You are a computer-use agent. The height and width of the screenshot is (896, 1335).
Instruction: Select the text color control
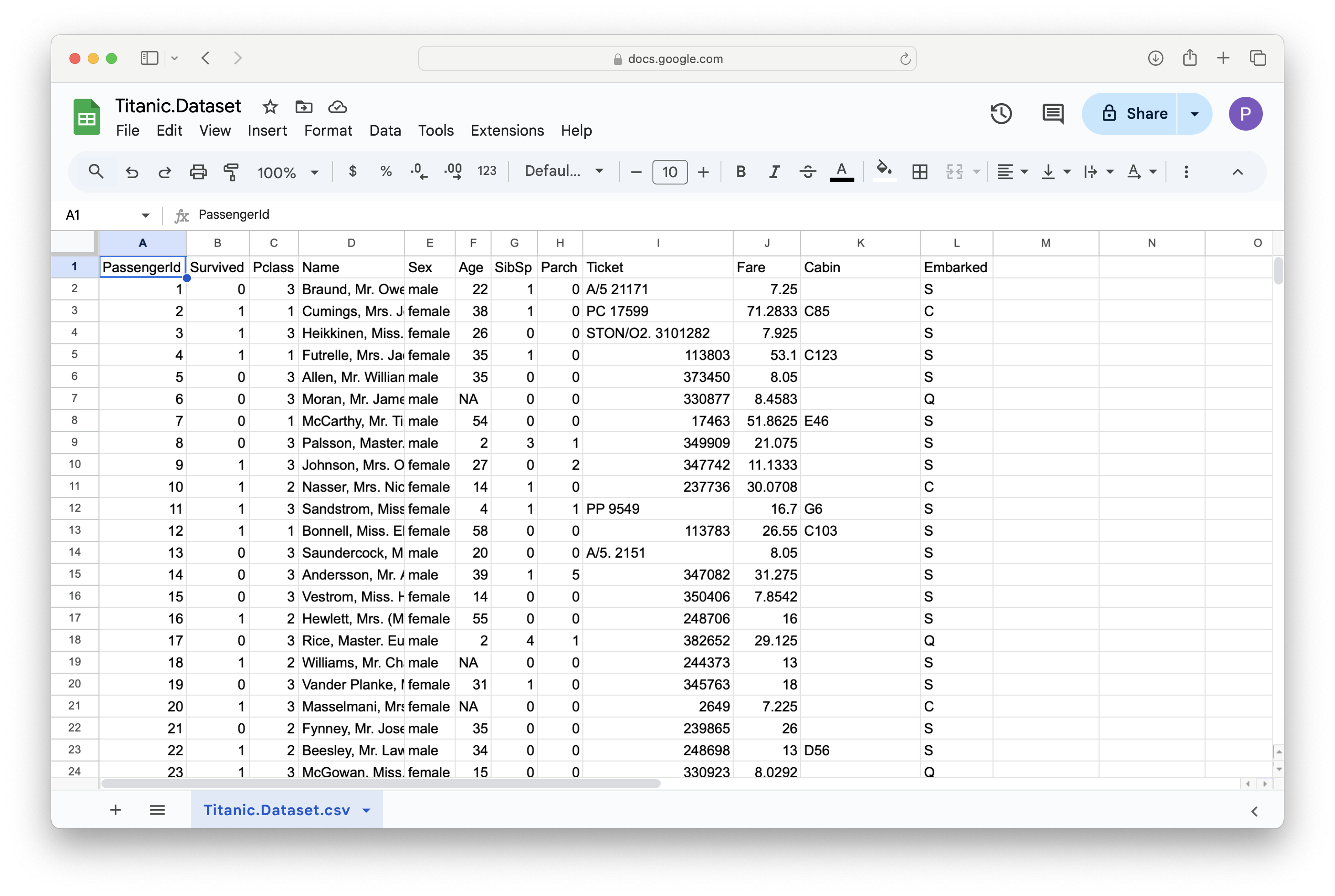tap(841, 171)
